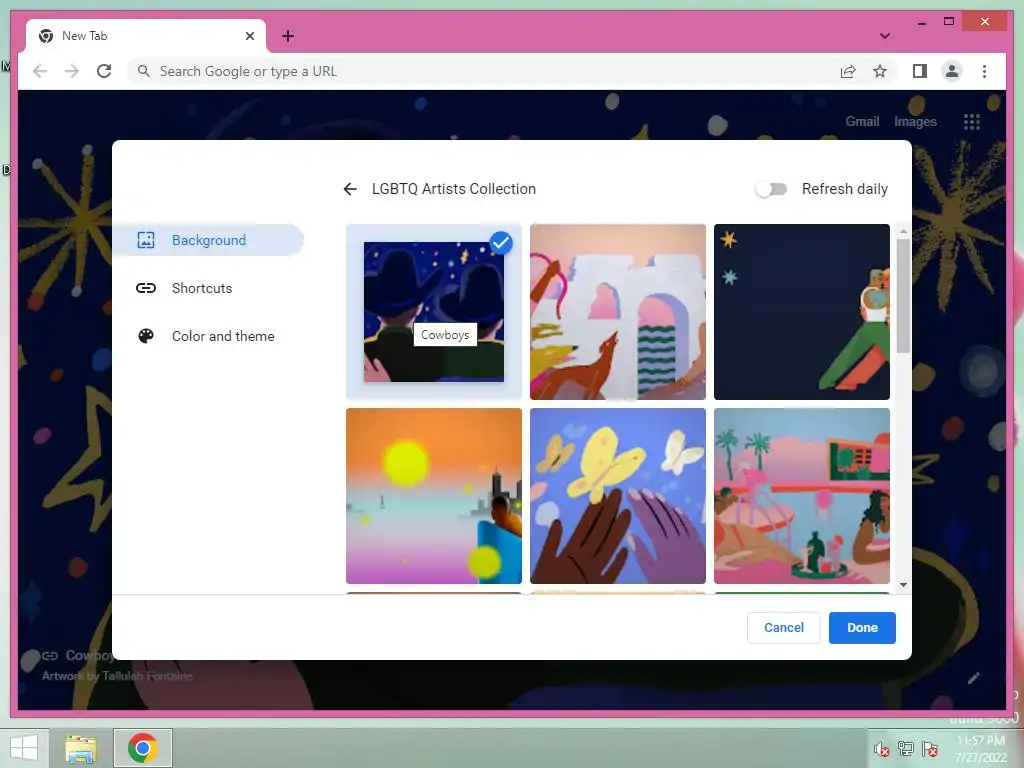Open the Google apps grid
The width and height of the screenshot is (1024, 768).
(x=972, y=121)
